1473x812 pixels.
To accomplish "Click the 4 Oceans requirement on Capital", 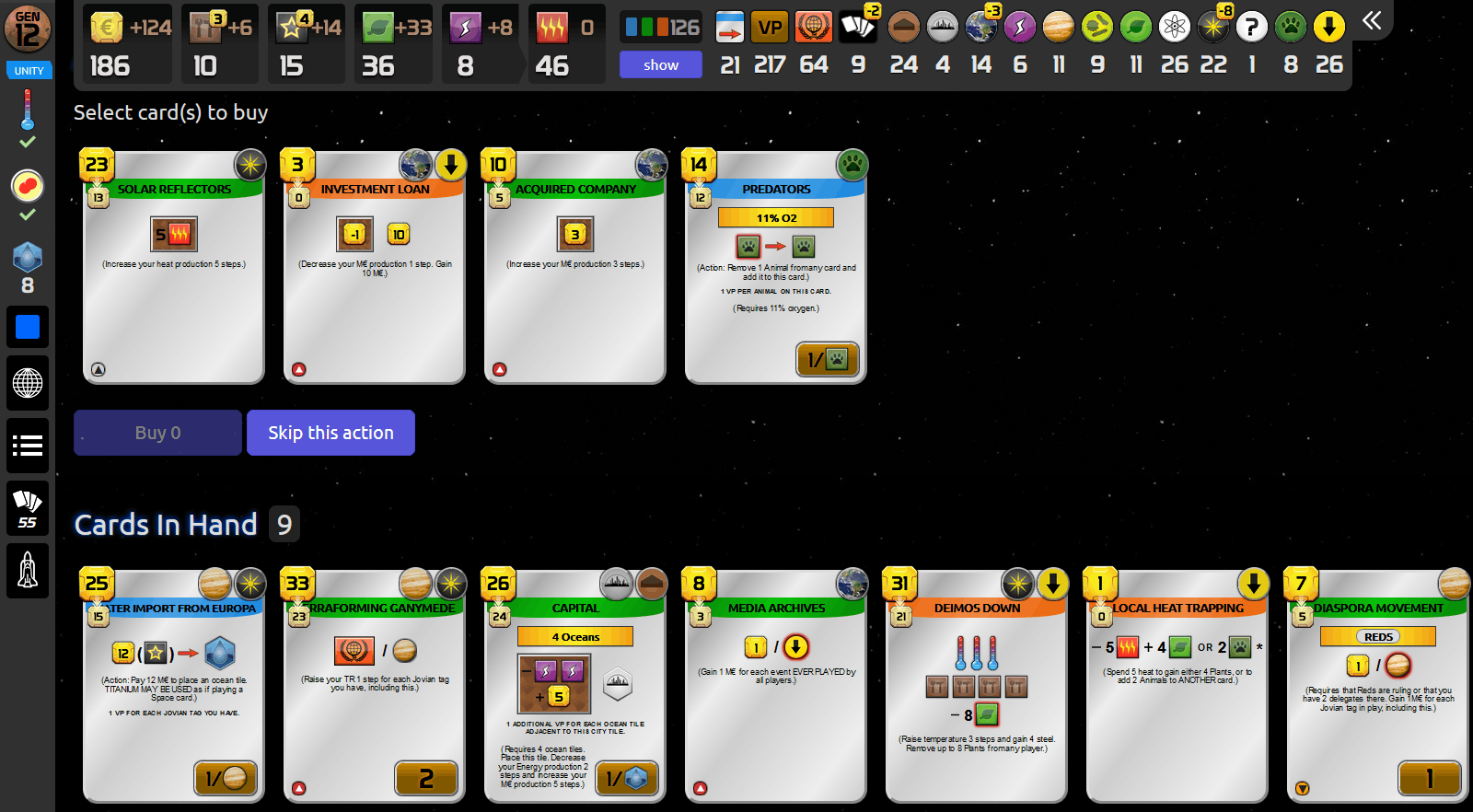I will click(575, 636).
